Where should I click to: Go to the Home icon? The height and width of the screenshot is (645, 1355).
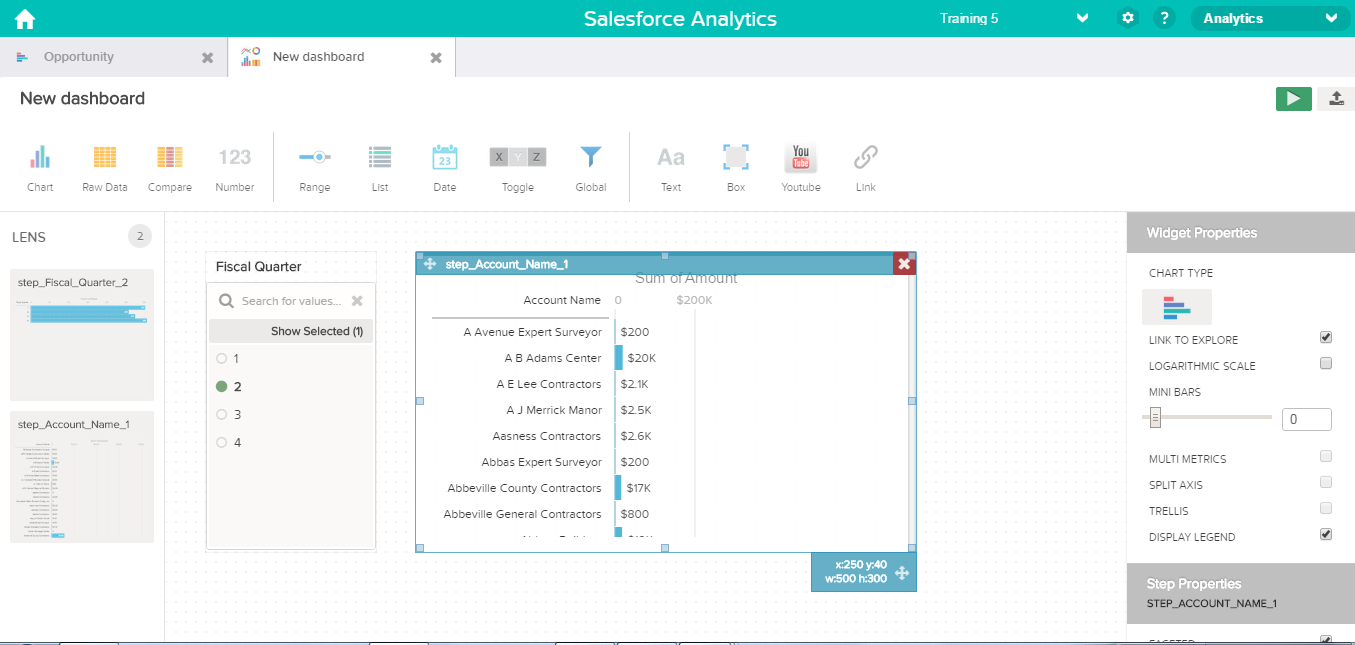(x=24, y=18)
